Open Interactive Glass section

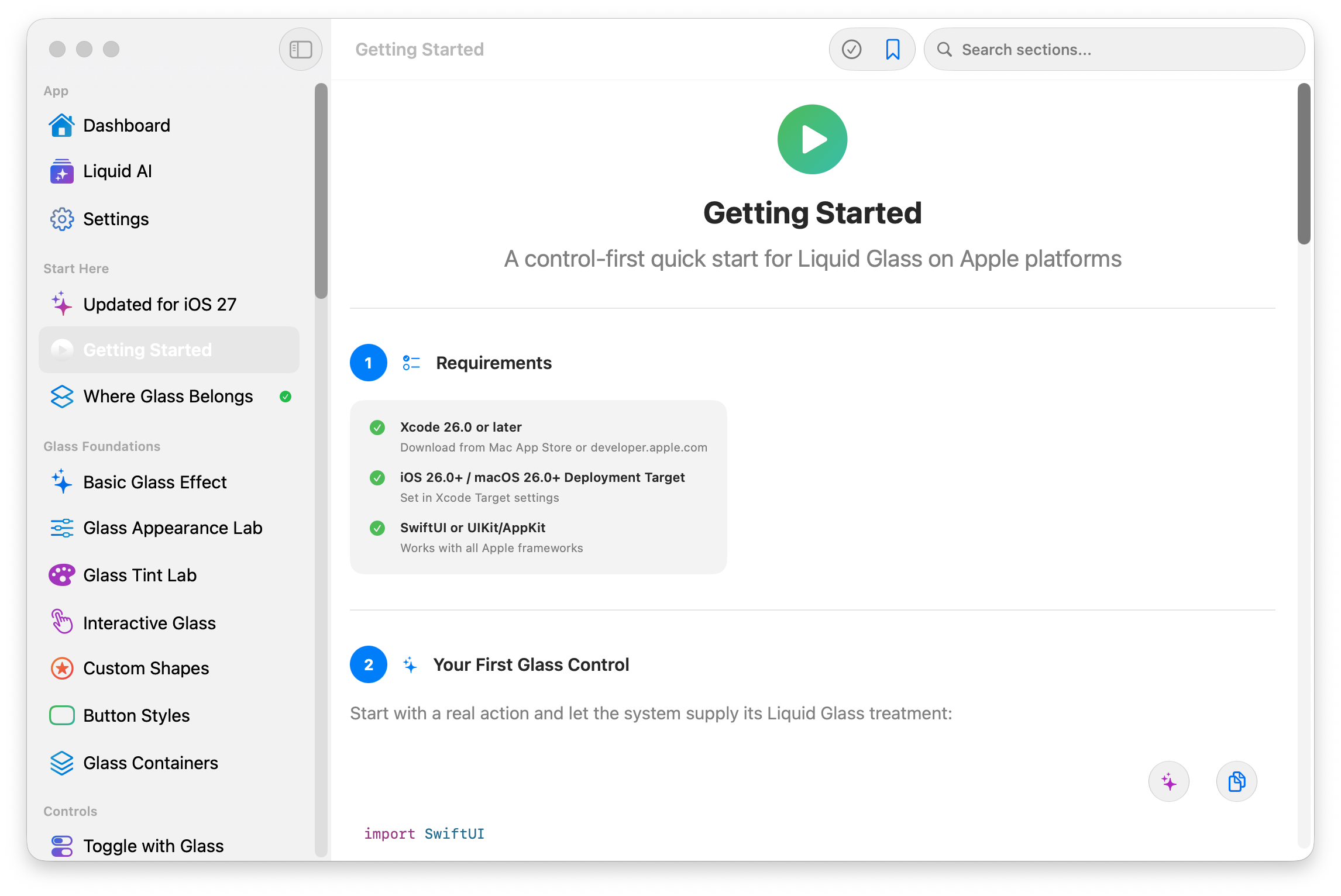click(169, 623)
